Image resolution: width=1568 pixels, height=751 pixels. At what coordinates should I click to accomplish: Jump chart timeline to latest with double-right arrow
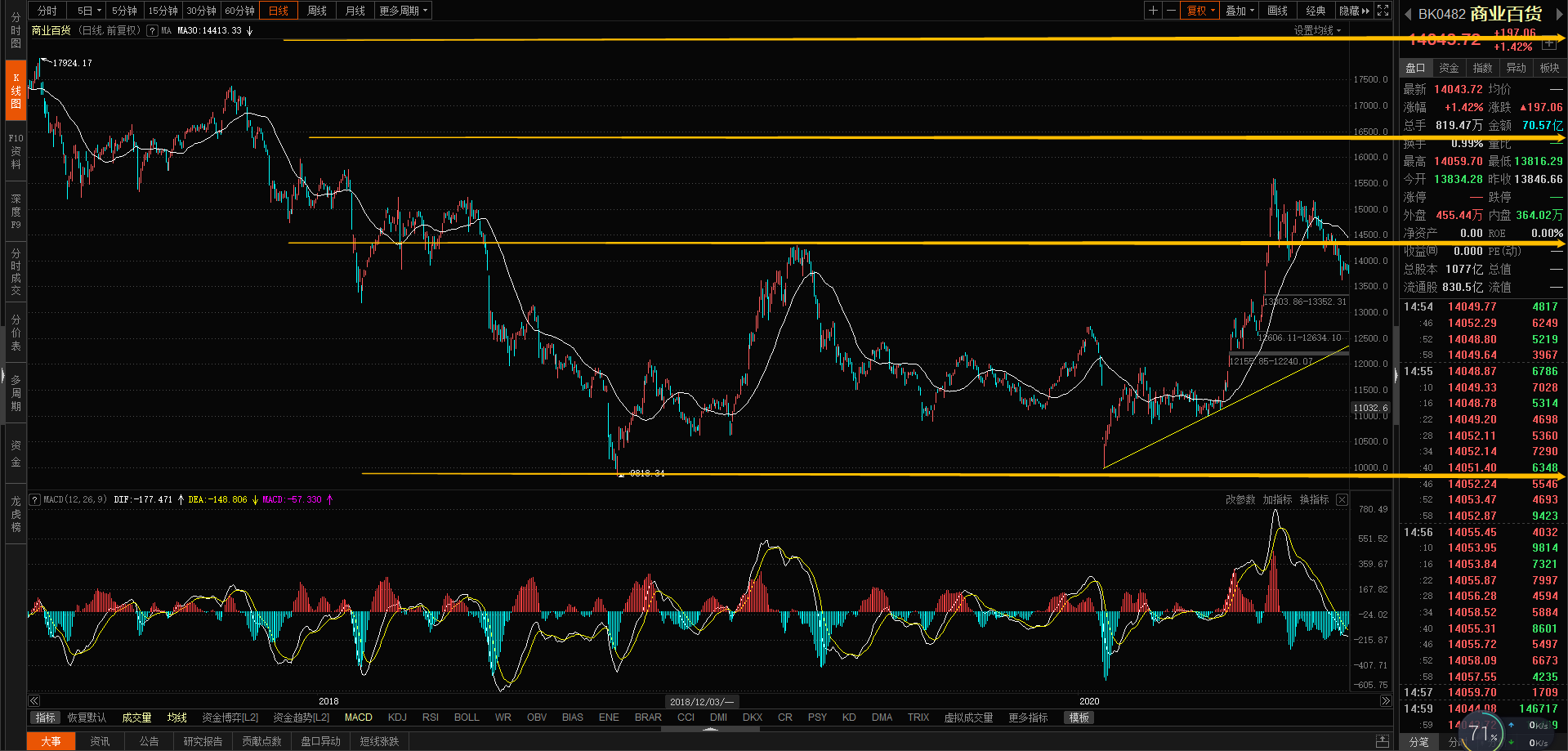pos(1386,700)
